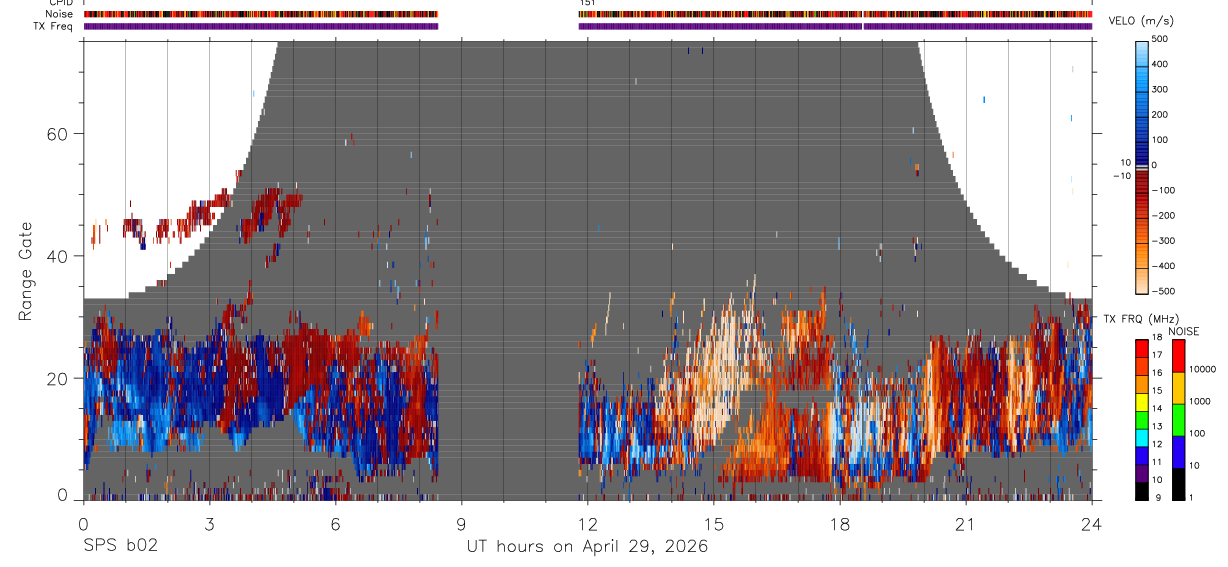Click the 20 tick on Range Gate axis

57,378
